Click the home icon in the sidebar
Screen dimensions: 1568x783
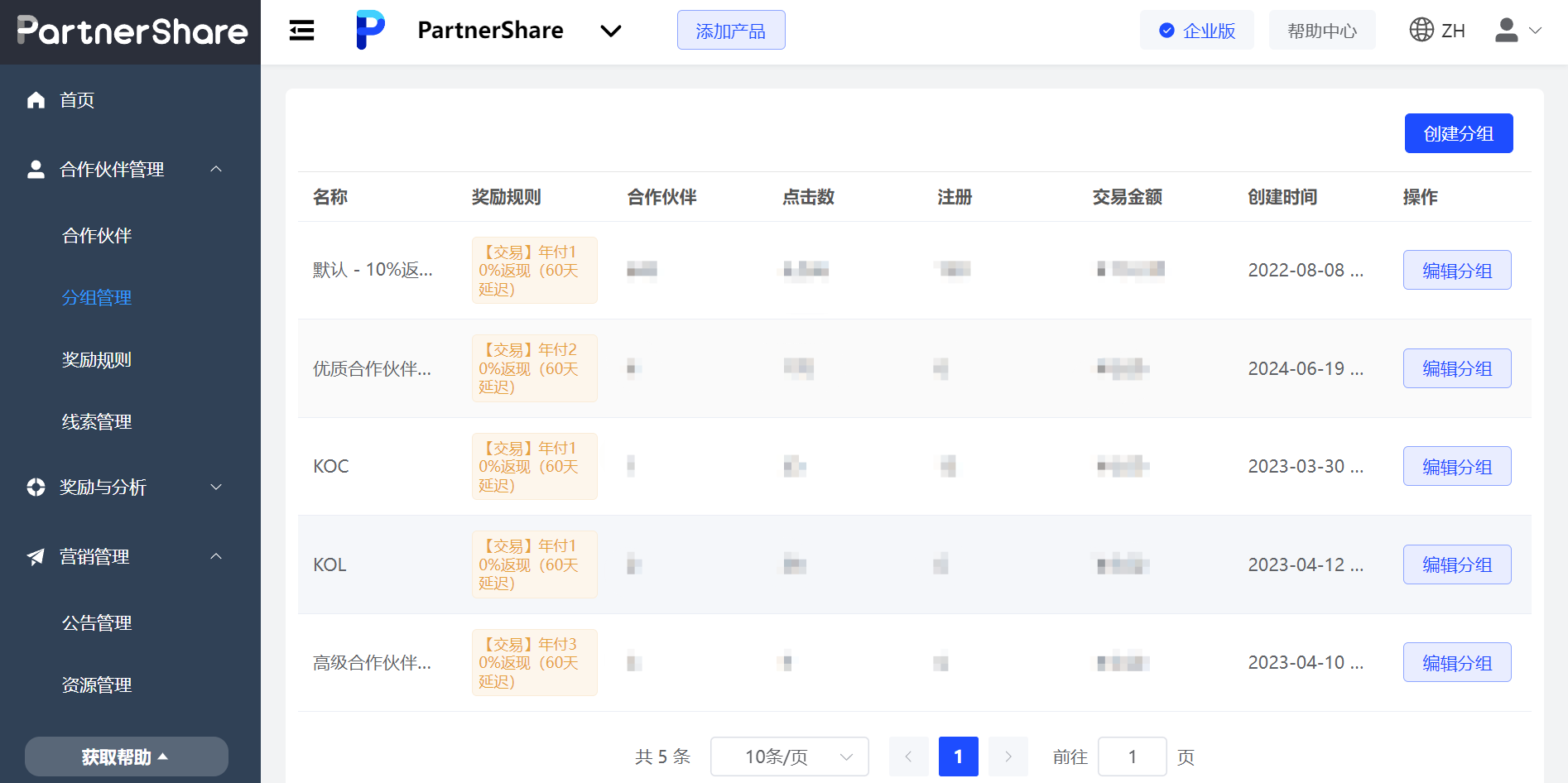(36, 100)
